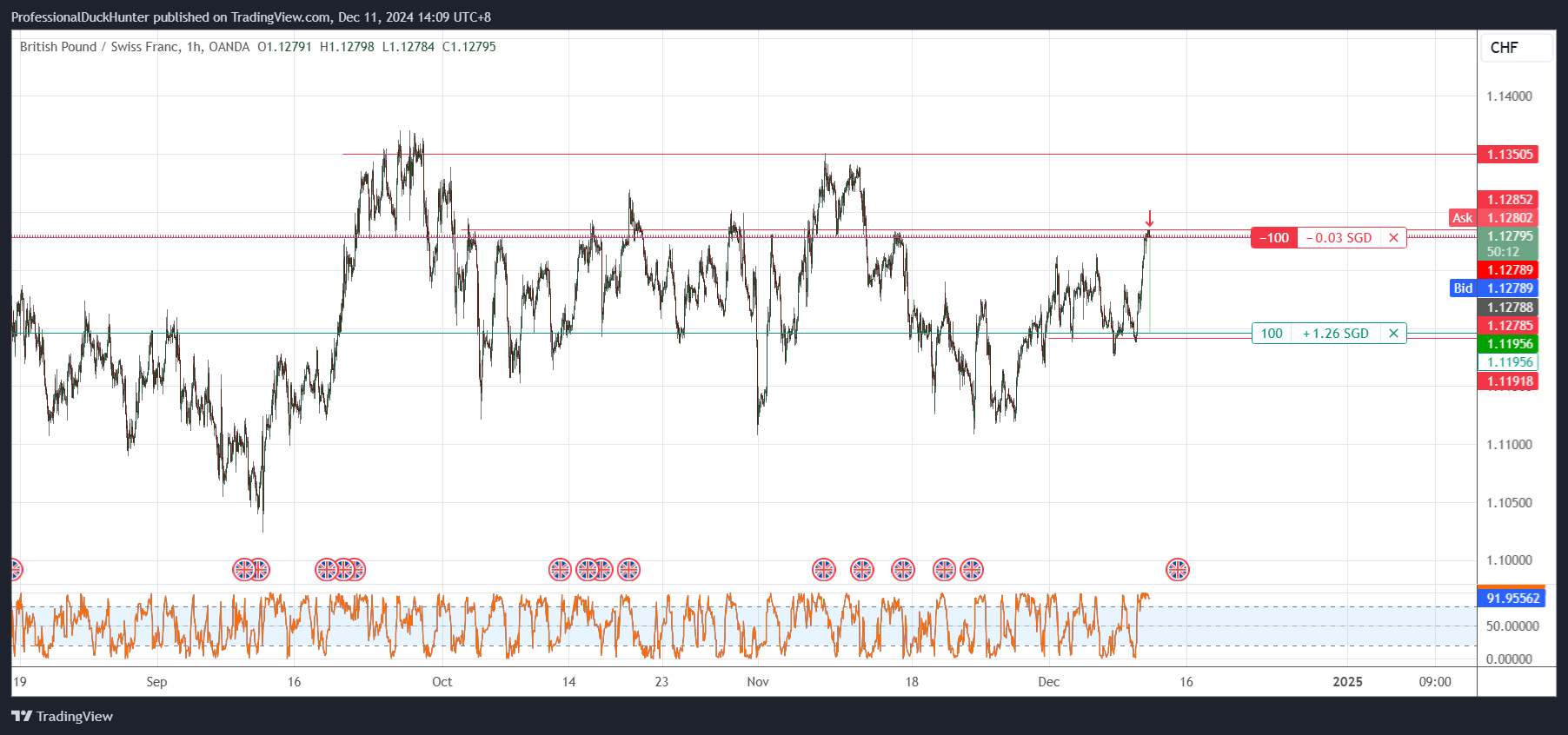Select the gray 1.12788 price label
Image resolution: width=1568 pixels, height=735 pixels.
1508,307
